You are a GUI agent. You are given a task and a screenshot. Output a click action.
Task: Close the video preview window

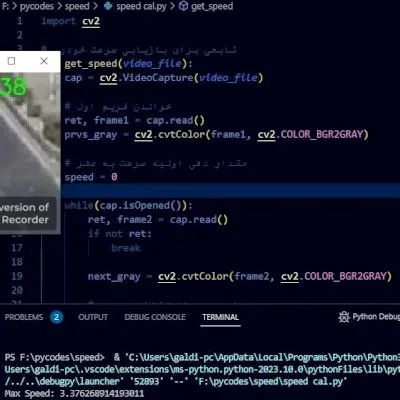tap(44, 61)
